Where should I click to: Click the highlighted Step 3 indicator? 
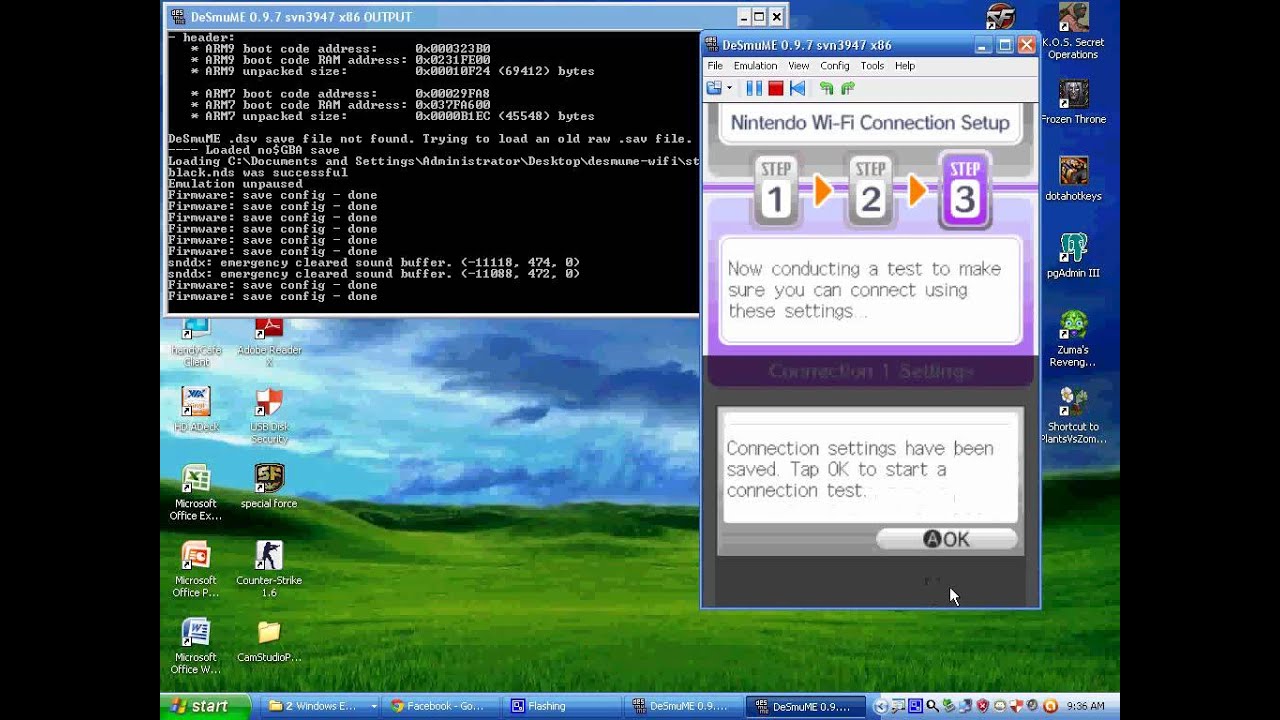tap(964, 190)
